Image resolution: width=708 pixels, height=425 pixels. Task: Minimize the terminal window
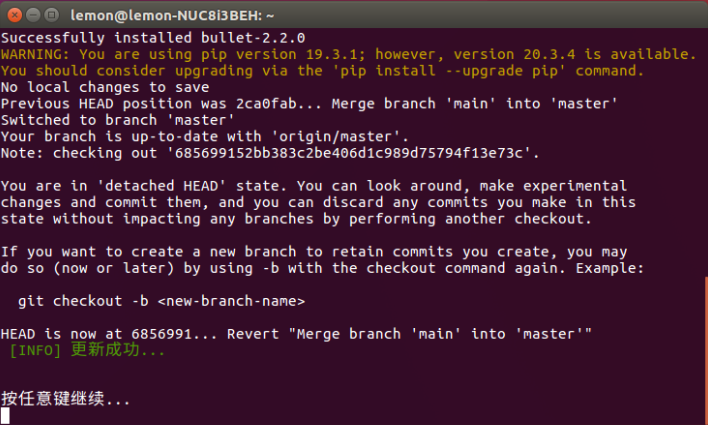coord(33,15)
